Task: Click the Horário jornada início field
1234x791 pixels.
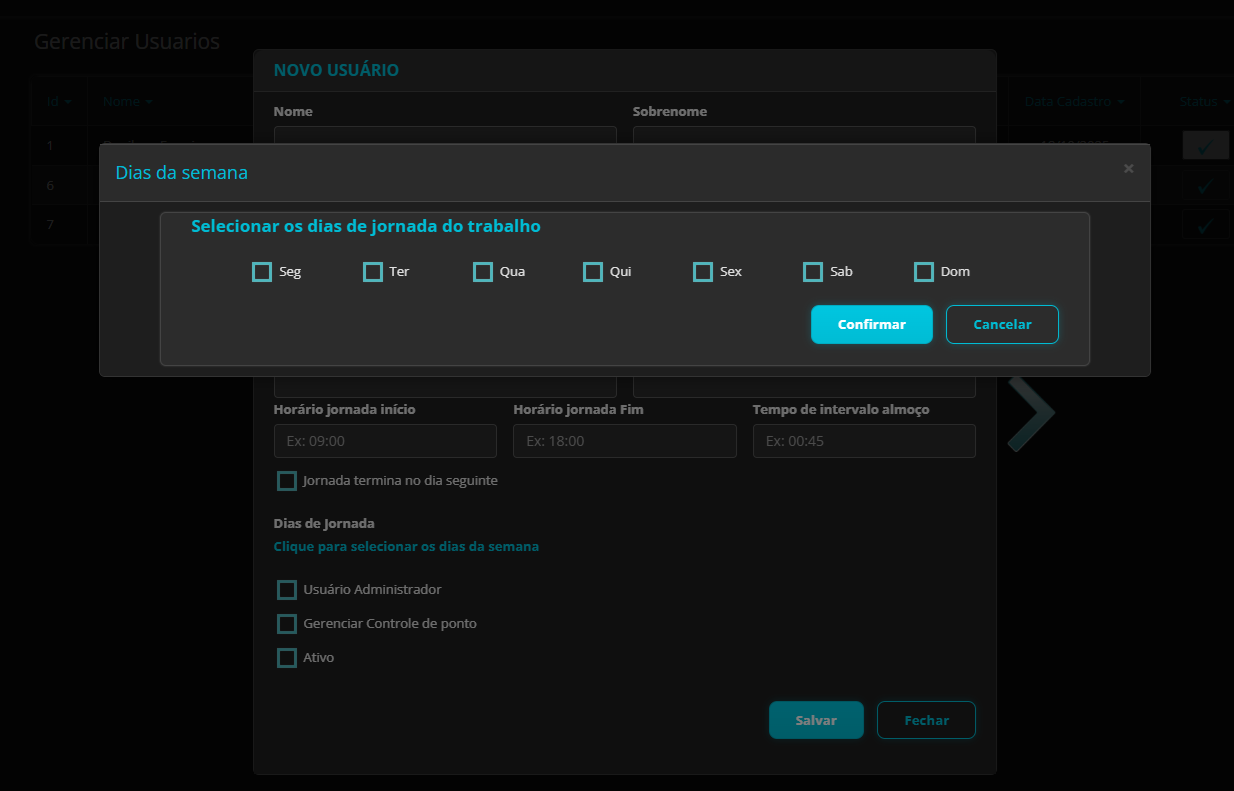Action: tap(385, 441)
